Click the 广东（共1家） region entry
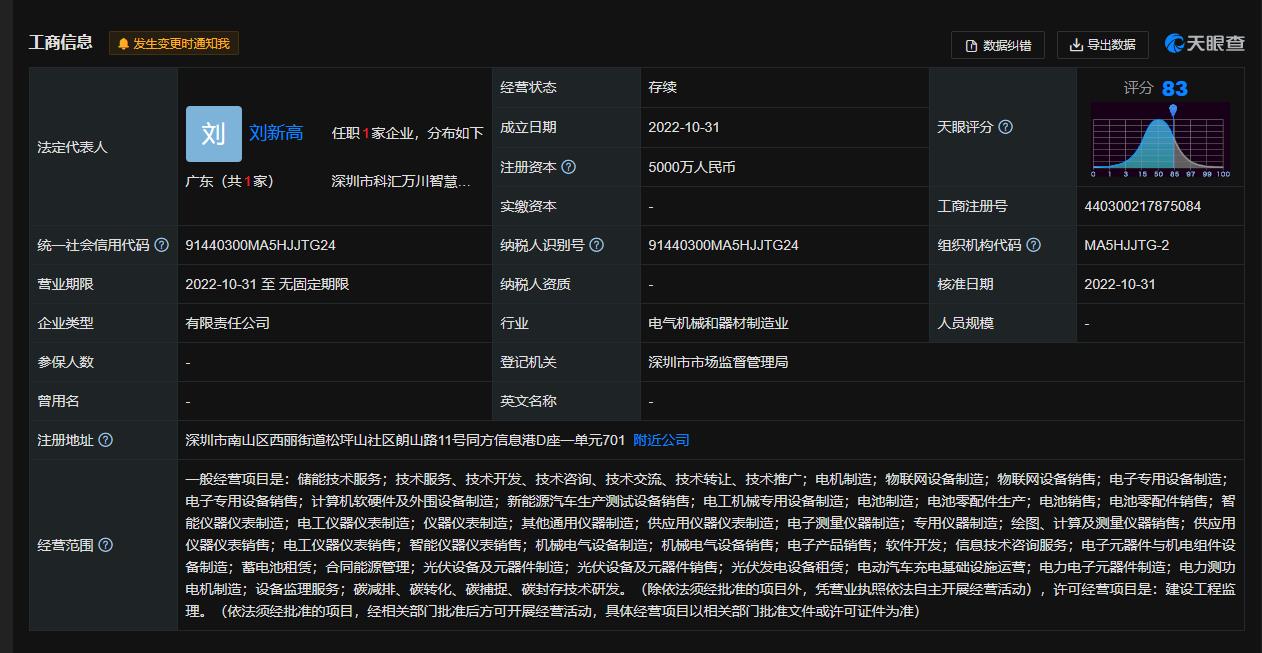Screen dimensions: 1262x653 click(230, 181)
